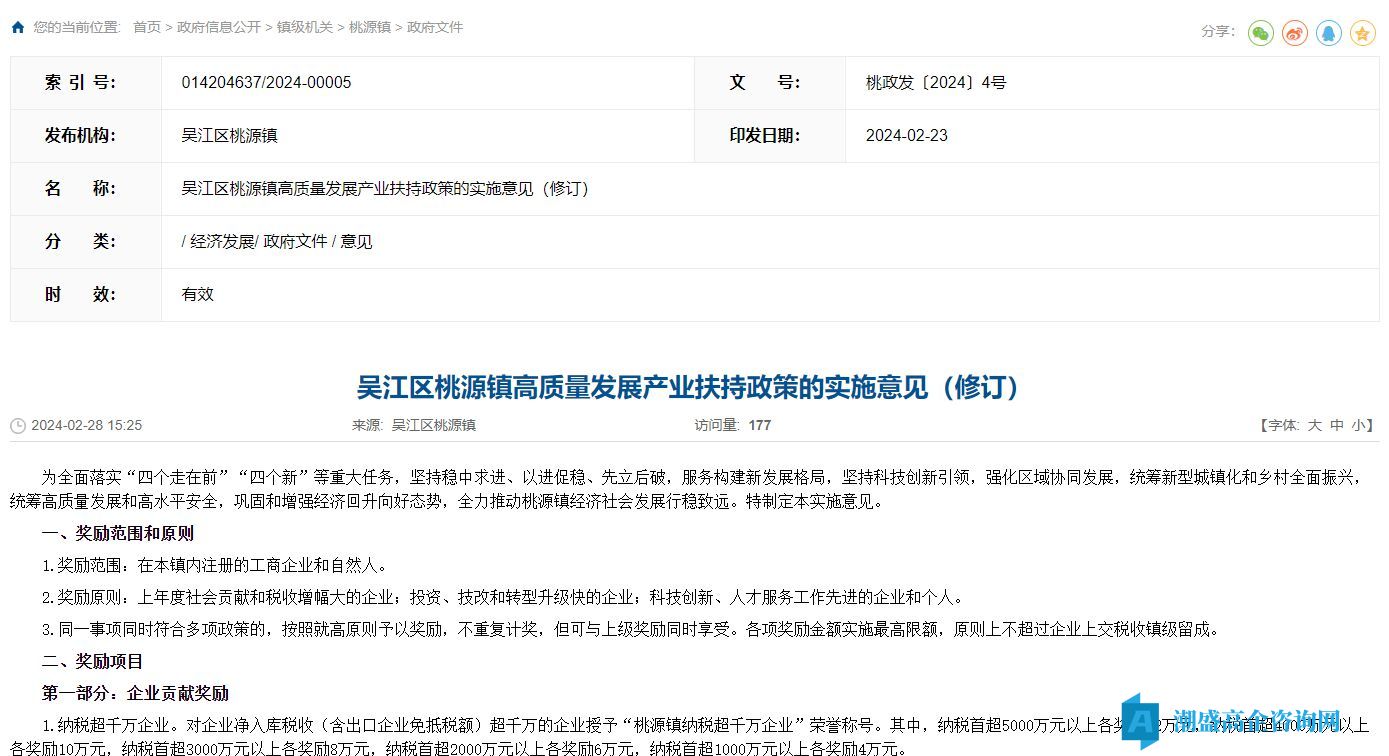Click issue date 2024-02-23

(907, 136)
